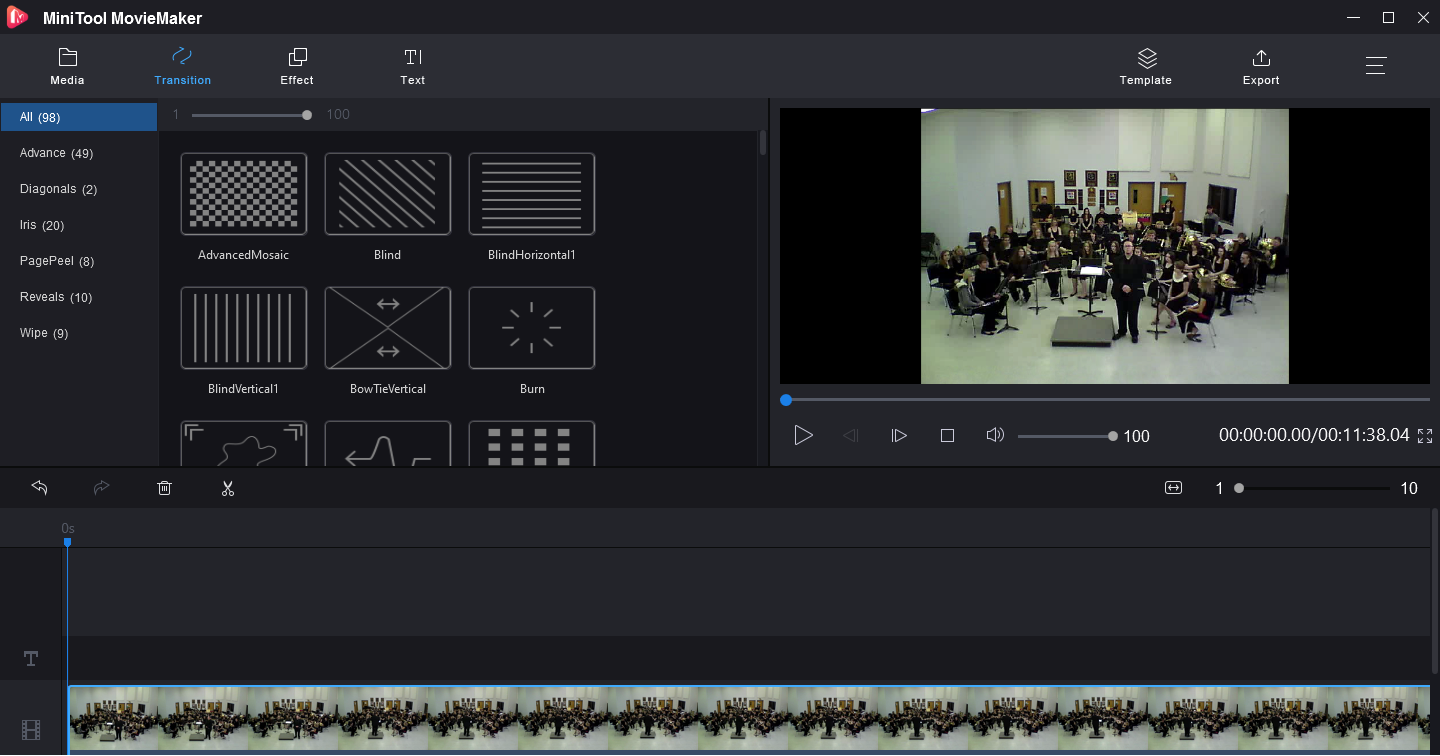Image resolution: width=1440 pixels, height=756 pixels.
Task: Enter full screen preview mode
Action: click(1425, 436)
